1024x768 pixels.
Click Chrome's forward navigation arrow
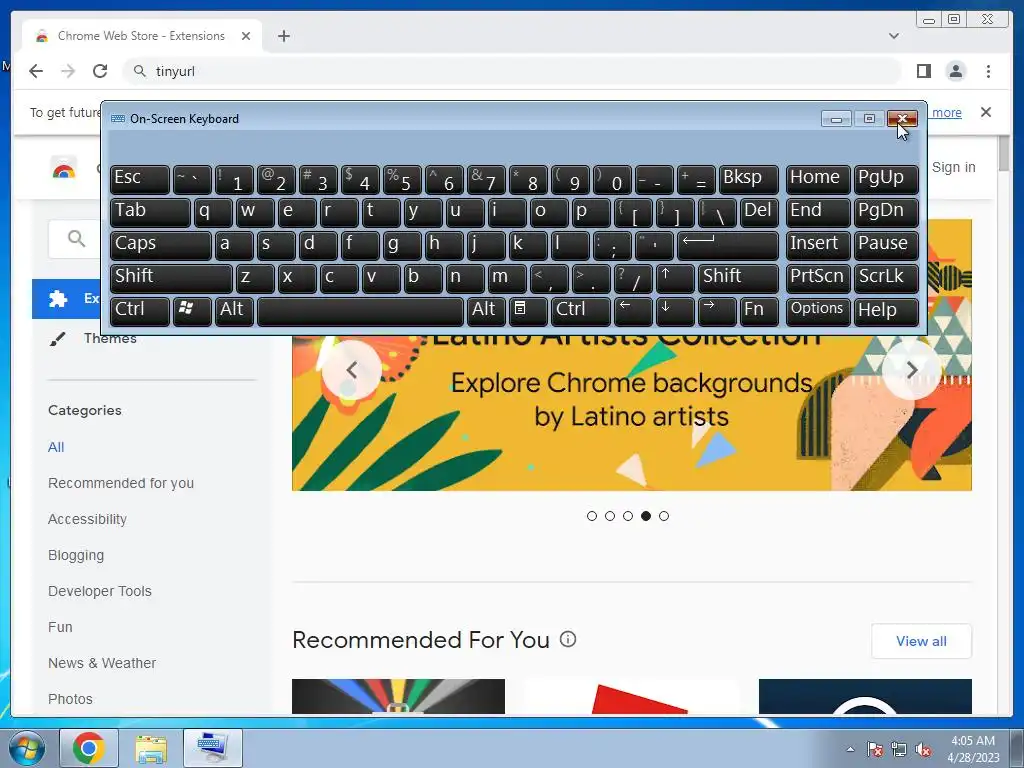click(68, 71)
